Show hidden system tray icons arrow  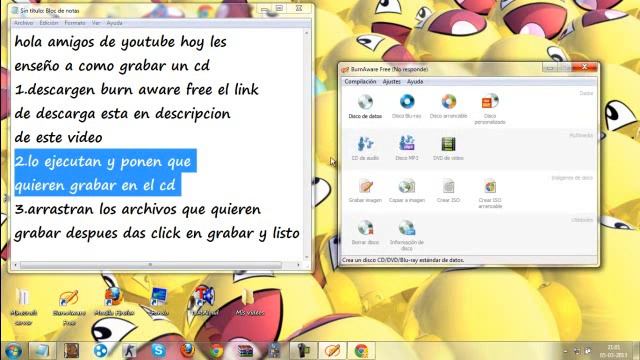point(565,351)
